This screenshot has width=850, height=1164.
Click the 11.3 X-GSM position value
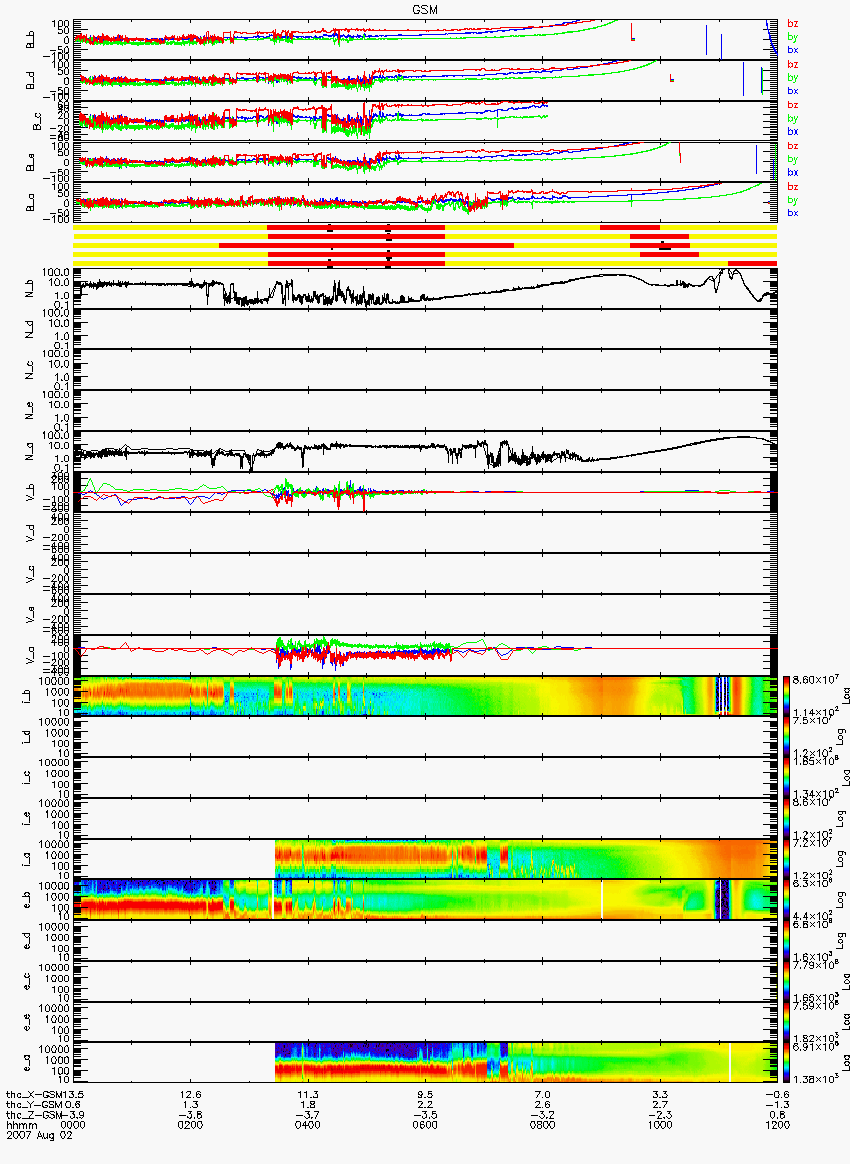click(307, 1095)
